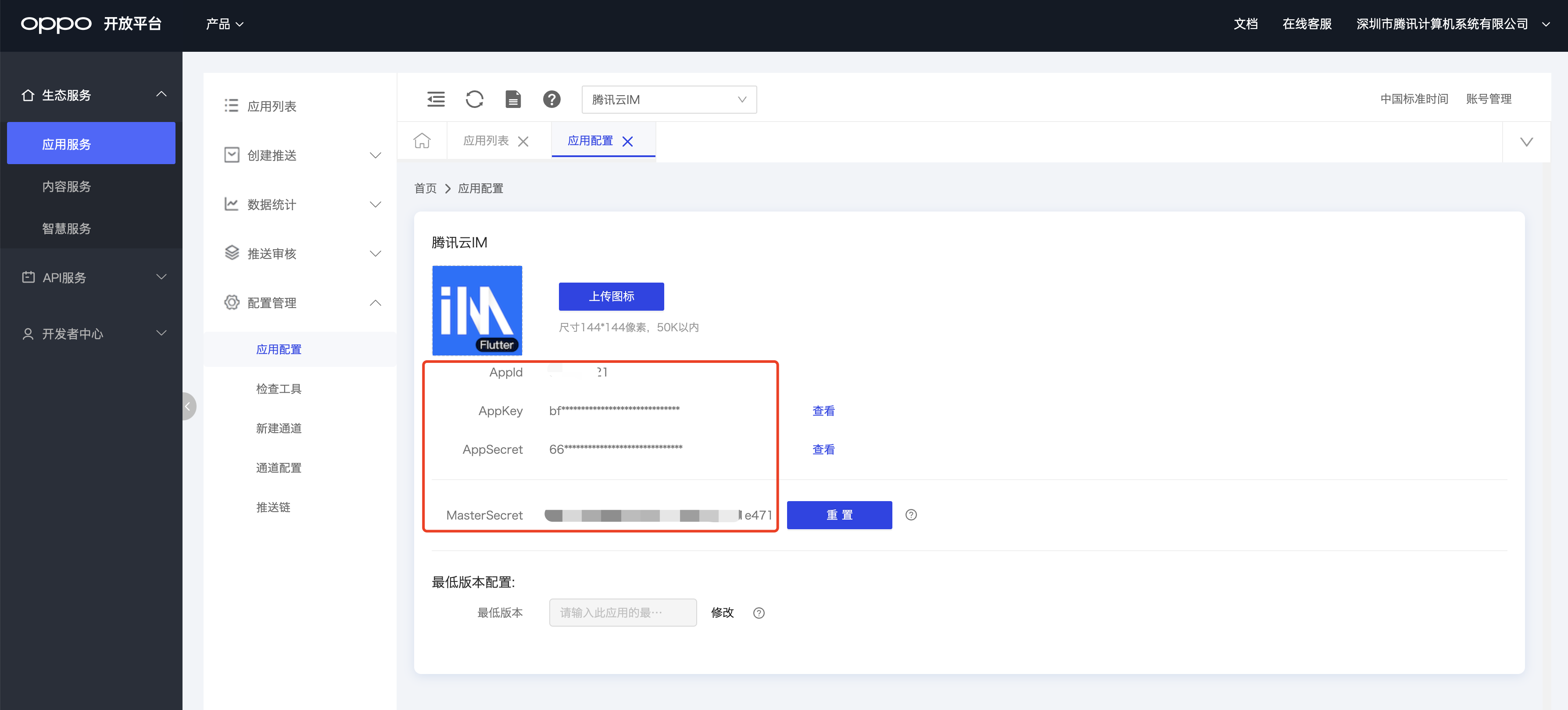Click the 首页 breadcrumb
The image size is (1568, 710).
(x=425, y=188)
